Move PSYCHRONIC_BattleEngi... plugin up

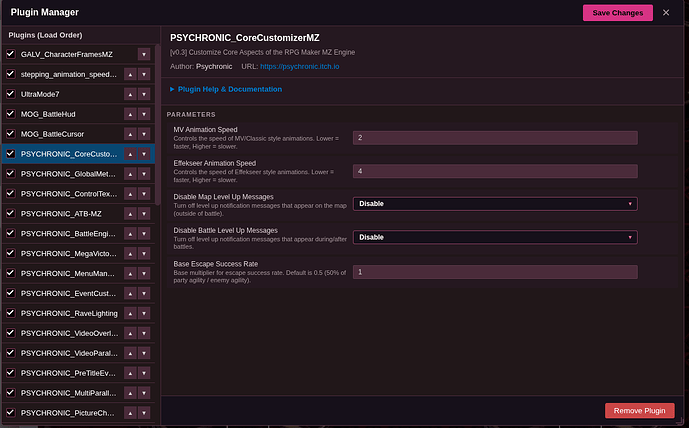click(130, 233)
